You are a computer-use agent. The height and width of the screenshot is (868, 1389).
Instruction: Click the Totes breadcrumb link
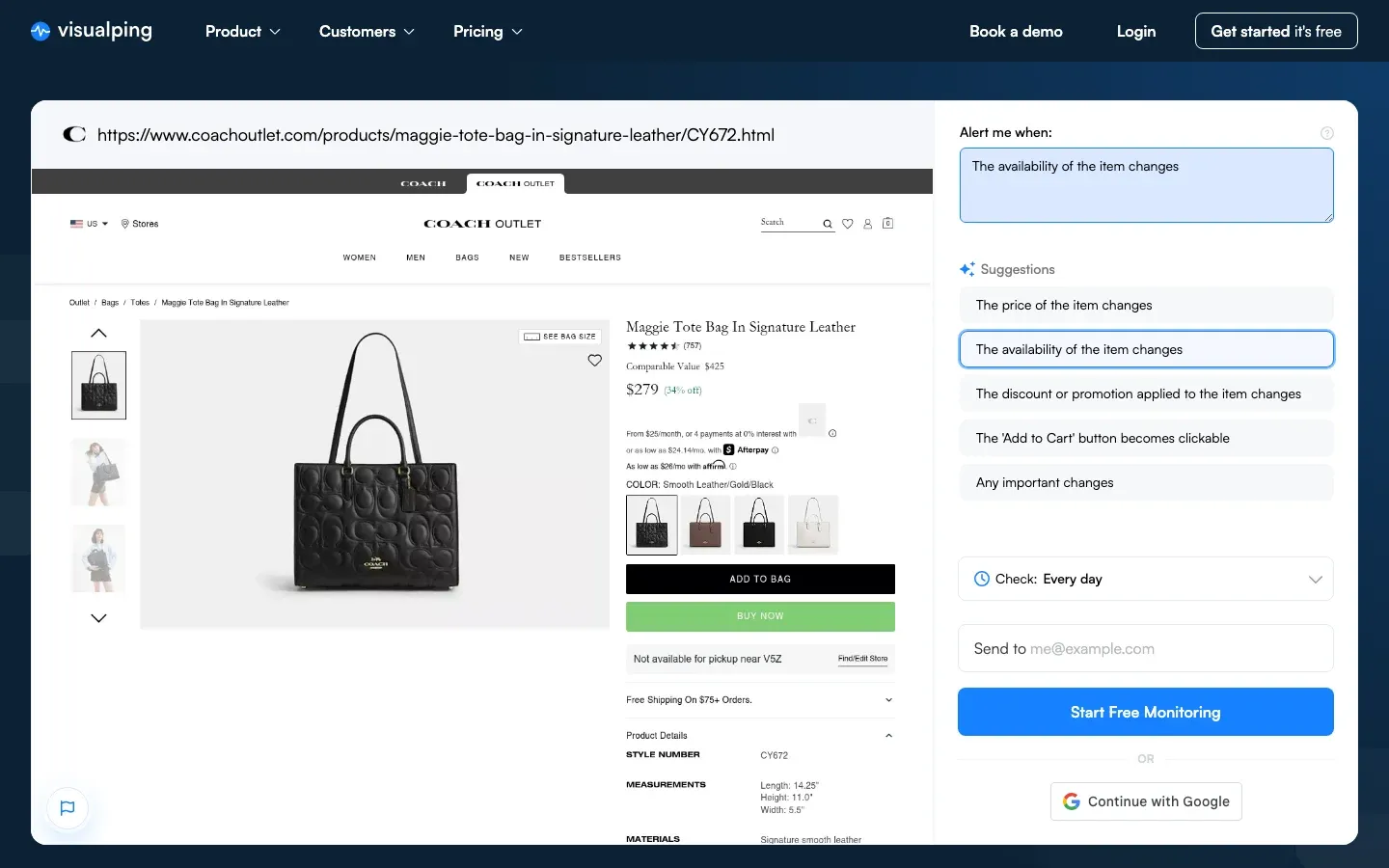pos(141,303)
